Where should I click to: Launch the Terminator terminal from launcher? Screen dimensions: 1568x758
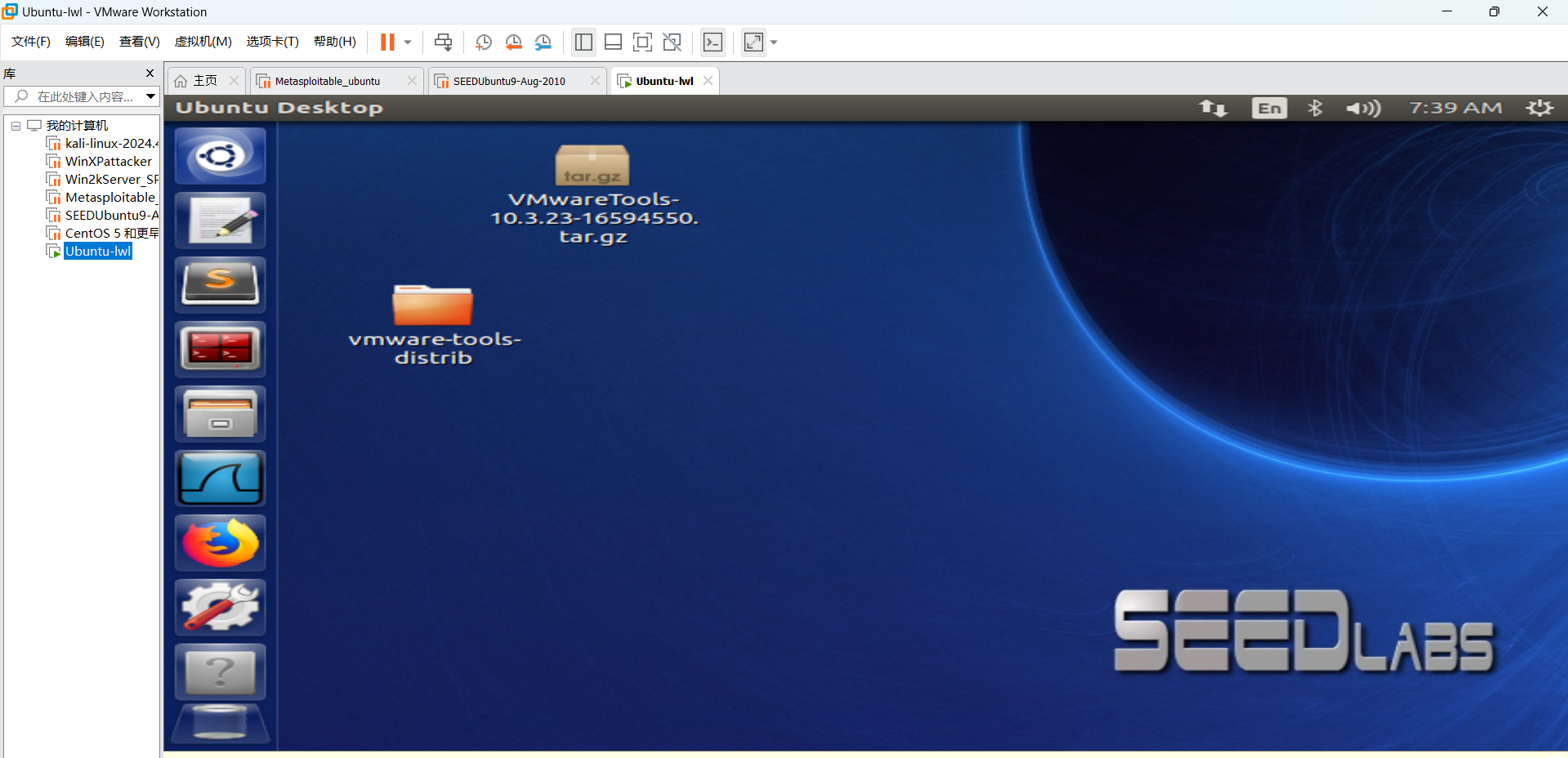coord(221,350)
